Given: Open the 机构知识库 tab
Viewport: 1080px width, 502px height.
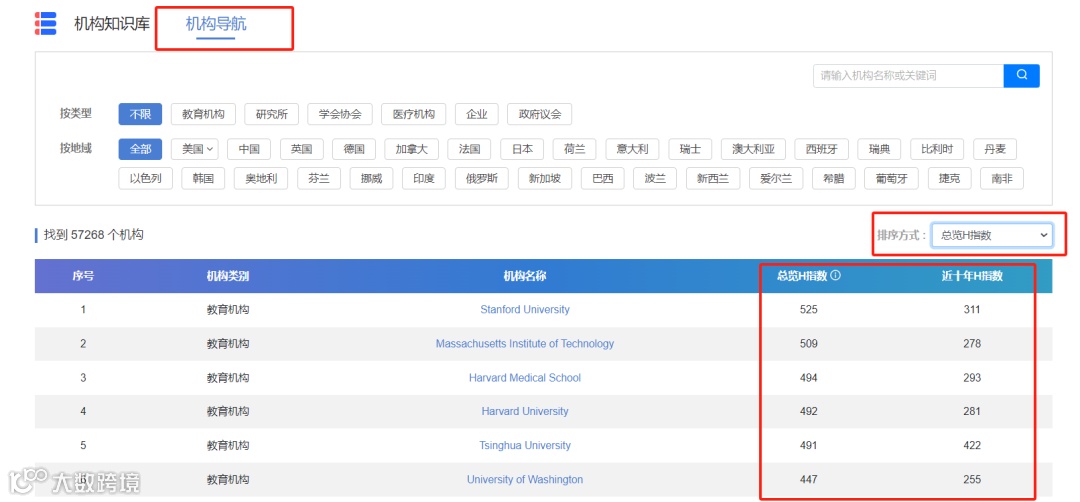Looking at the screenshot, I should [112, 24].
